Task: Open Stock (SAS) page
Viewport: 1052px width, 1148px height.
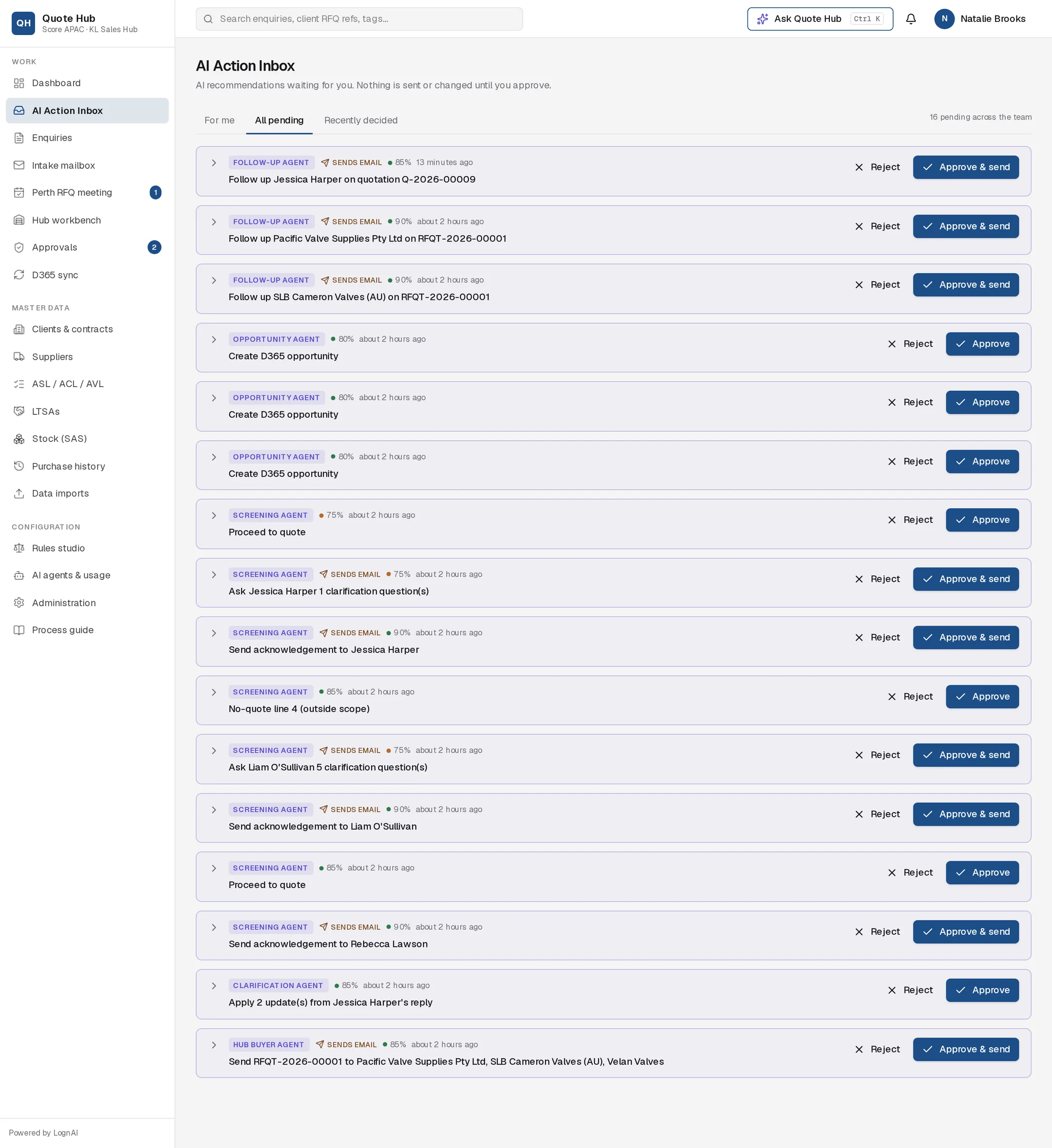Action: (x=87, y=439)
